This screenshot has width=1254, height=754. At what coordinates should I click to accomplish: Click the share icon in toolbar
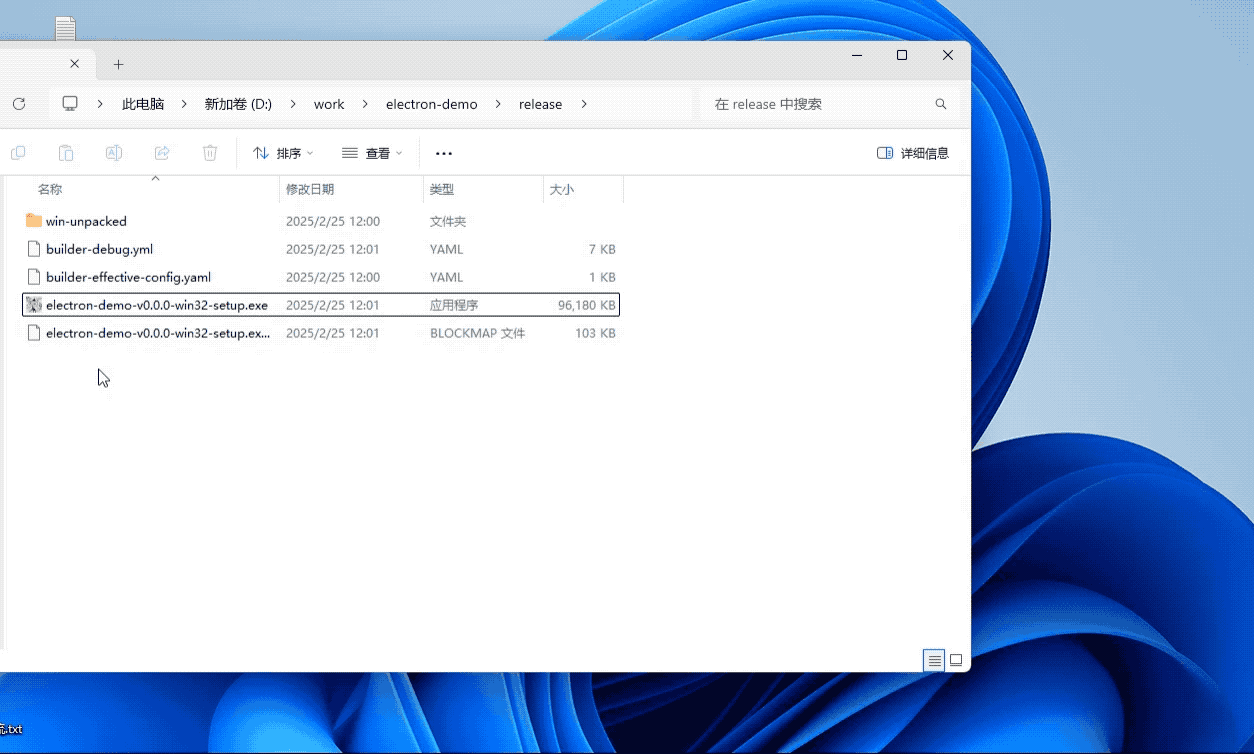(x=162, y=153)
